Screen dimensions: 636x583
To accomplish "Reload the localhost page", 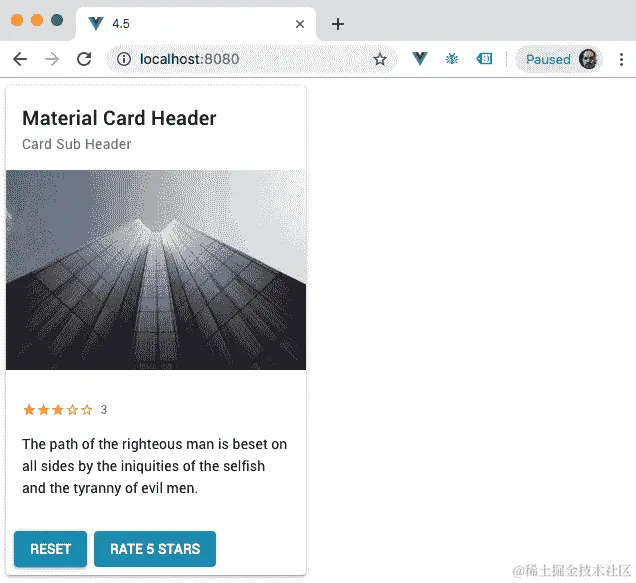I will pyautogui.click(x=84, y=59).
